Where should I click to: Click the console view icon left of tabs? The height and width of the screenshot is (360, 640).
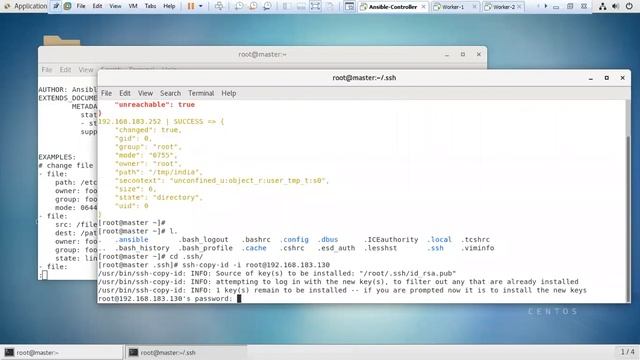(x=349, y=6)
